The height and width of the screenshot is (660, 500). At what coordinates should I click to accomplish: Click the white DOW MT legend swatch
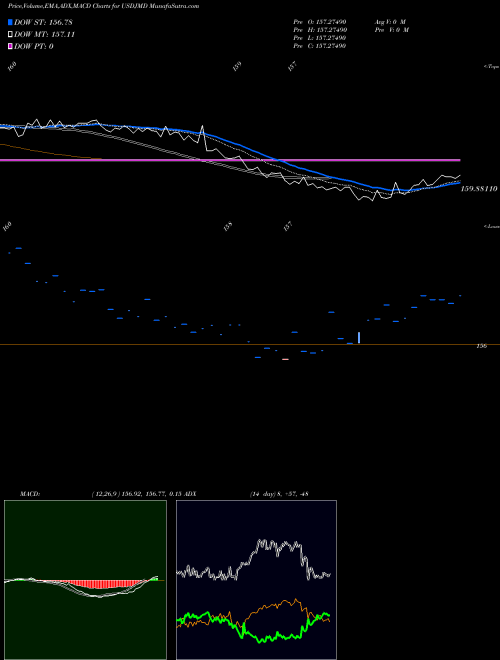click(x=10, y=35)
